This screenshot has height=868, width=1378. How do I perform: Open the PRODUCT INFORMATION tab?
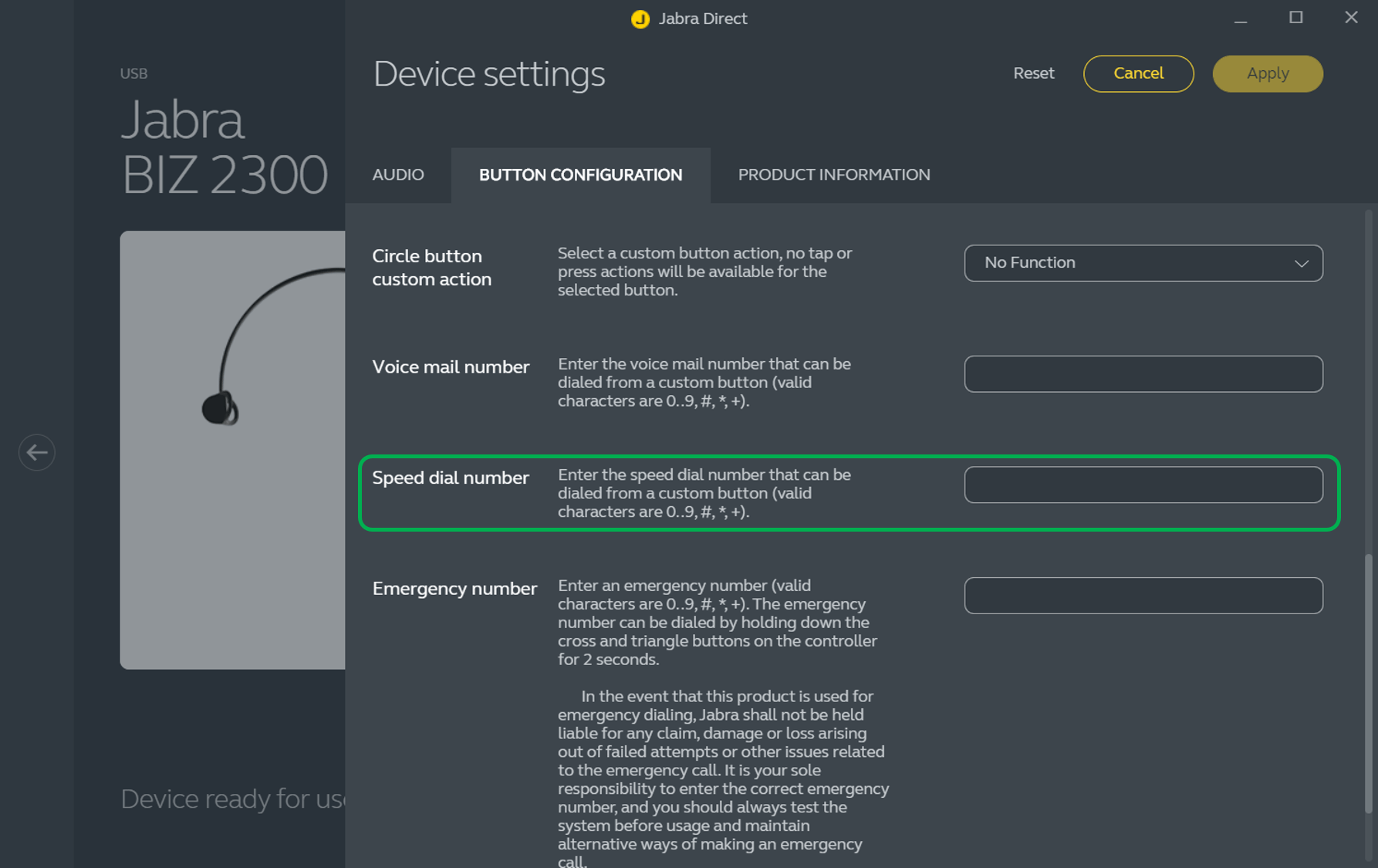point(833,175)
